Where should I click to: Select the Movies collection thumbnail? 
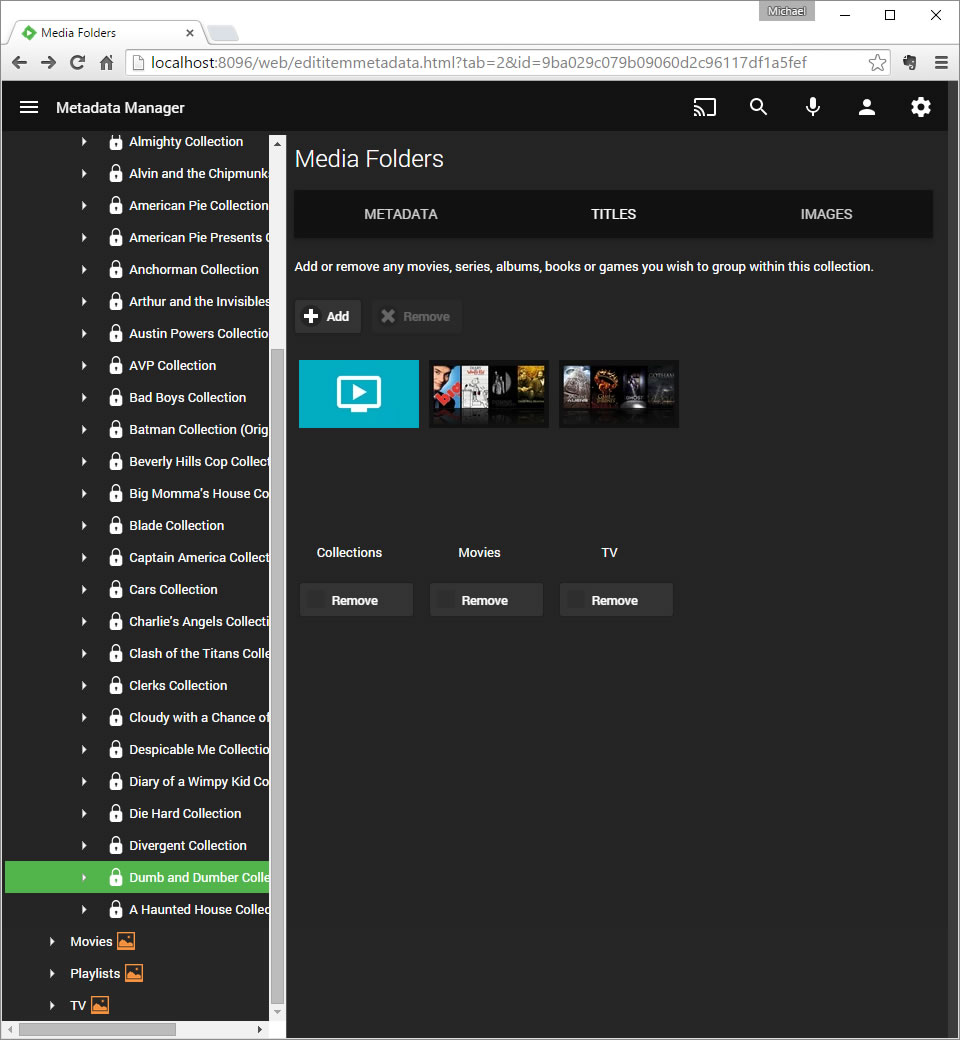[488, 394]
